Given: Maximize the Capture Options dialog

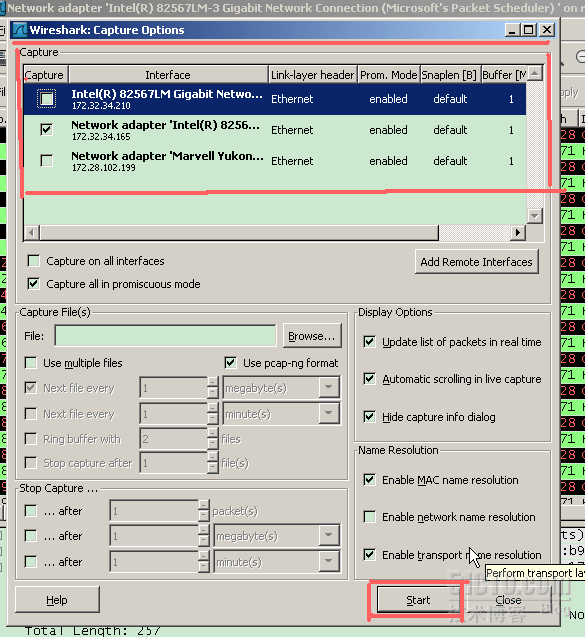Looking at the screenshot, I should 529,30.
